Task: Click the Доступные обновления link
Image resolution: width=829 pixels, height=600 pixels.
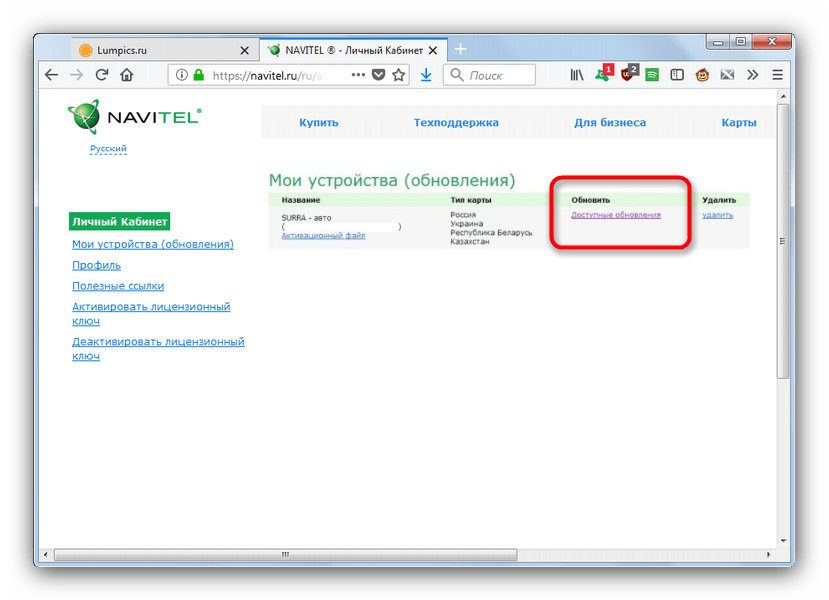Action: [x=615, y=215]
